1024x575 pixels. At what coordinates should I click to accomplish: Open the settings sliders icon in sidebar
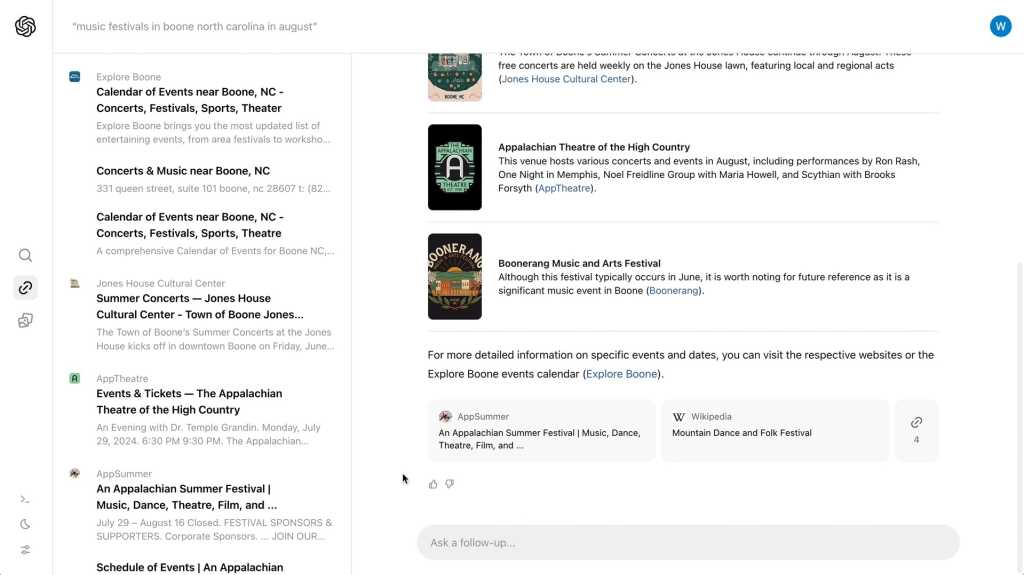(26, 549)
